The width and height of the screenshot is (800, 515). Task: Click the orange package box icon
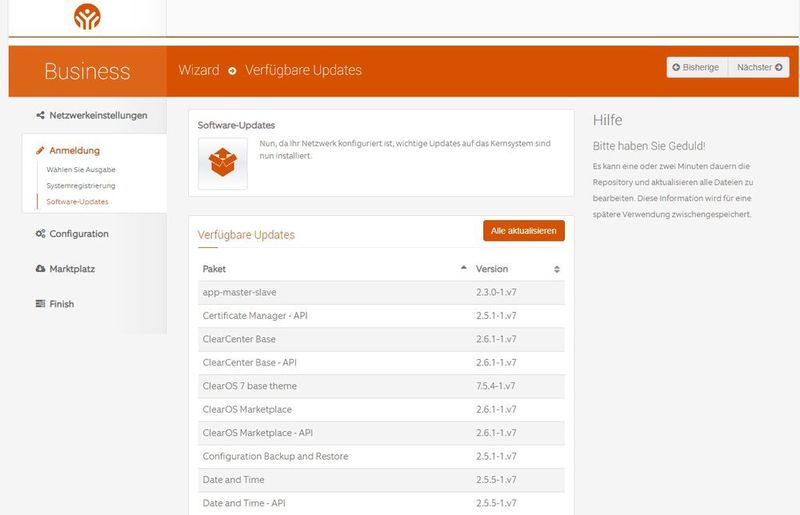222,163
